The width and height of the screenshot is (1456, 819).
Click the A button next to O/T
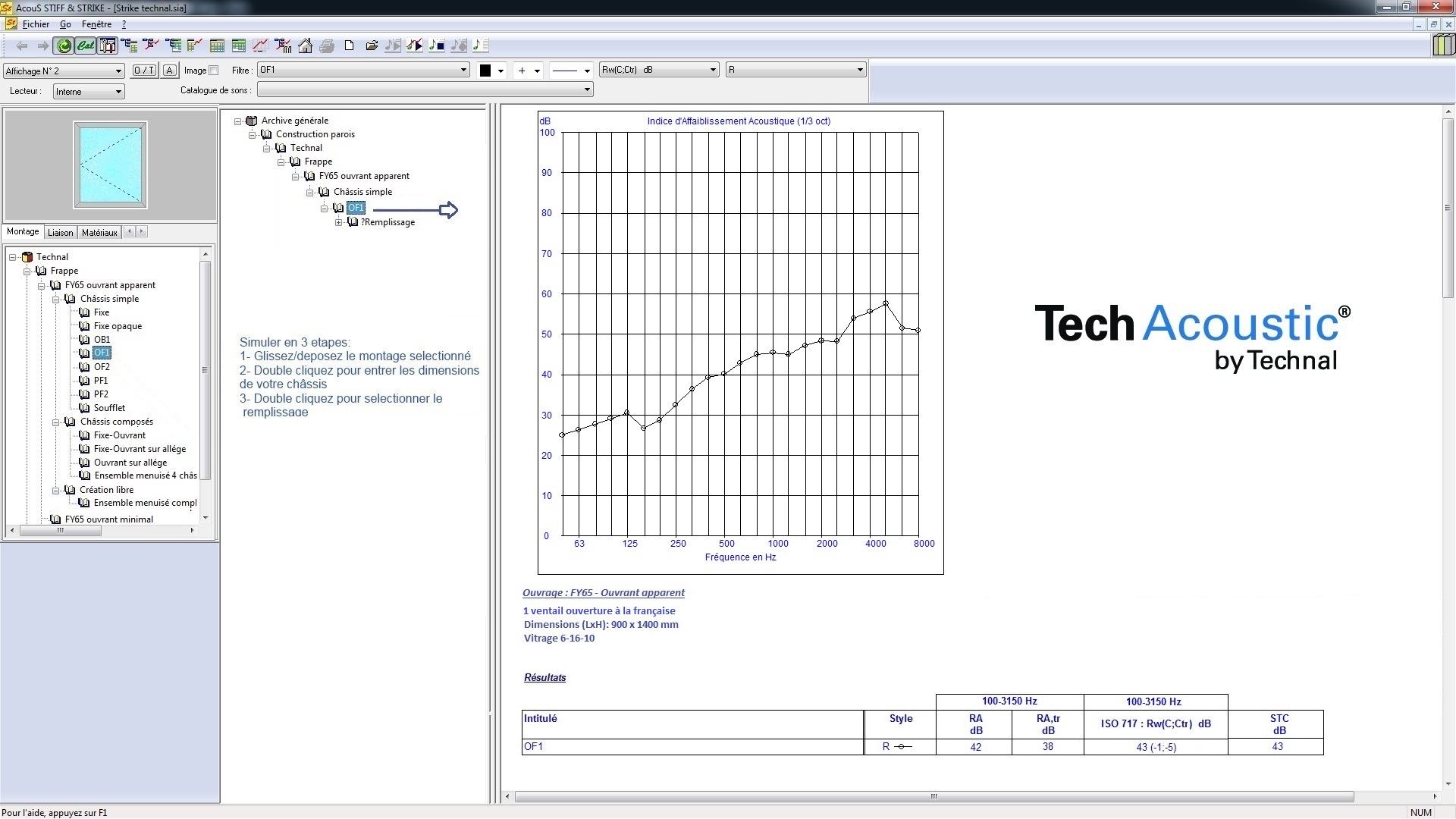170,71
